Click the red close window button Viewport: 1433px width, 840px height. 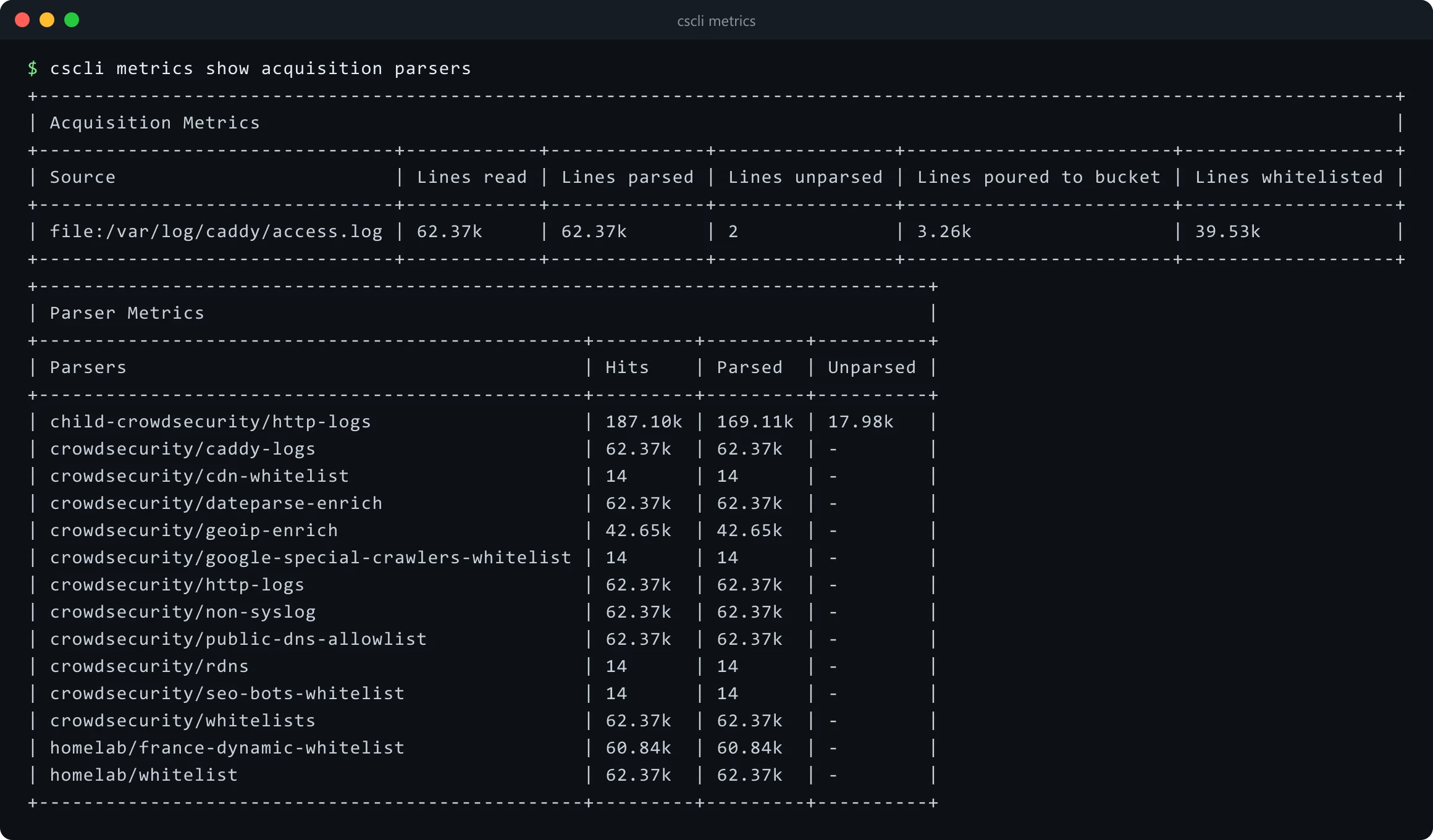[x=22, y=20]
